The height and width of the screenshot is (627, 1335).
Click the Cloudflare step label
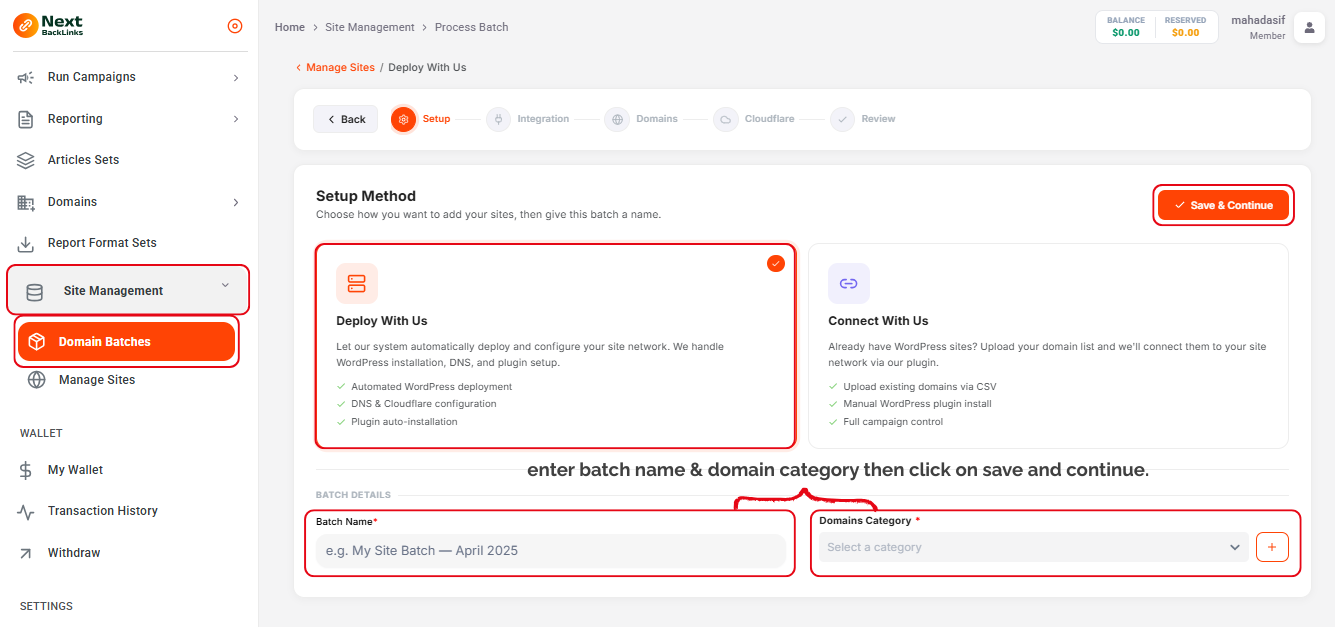point(769,119)
